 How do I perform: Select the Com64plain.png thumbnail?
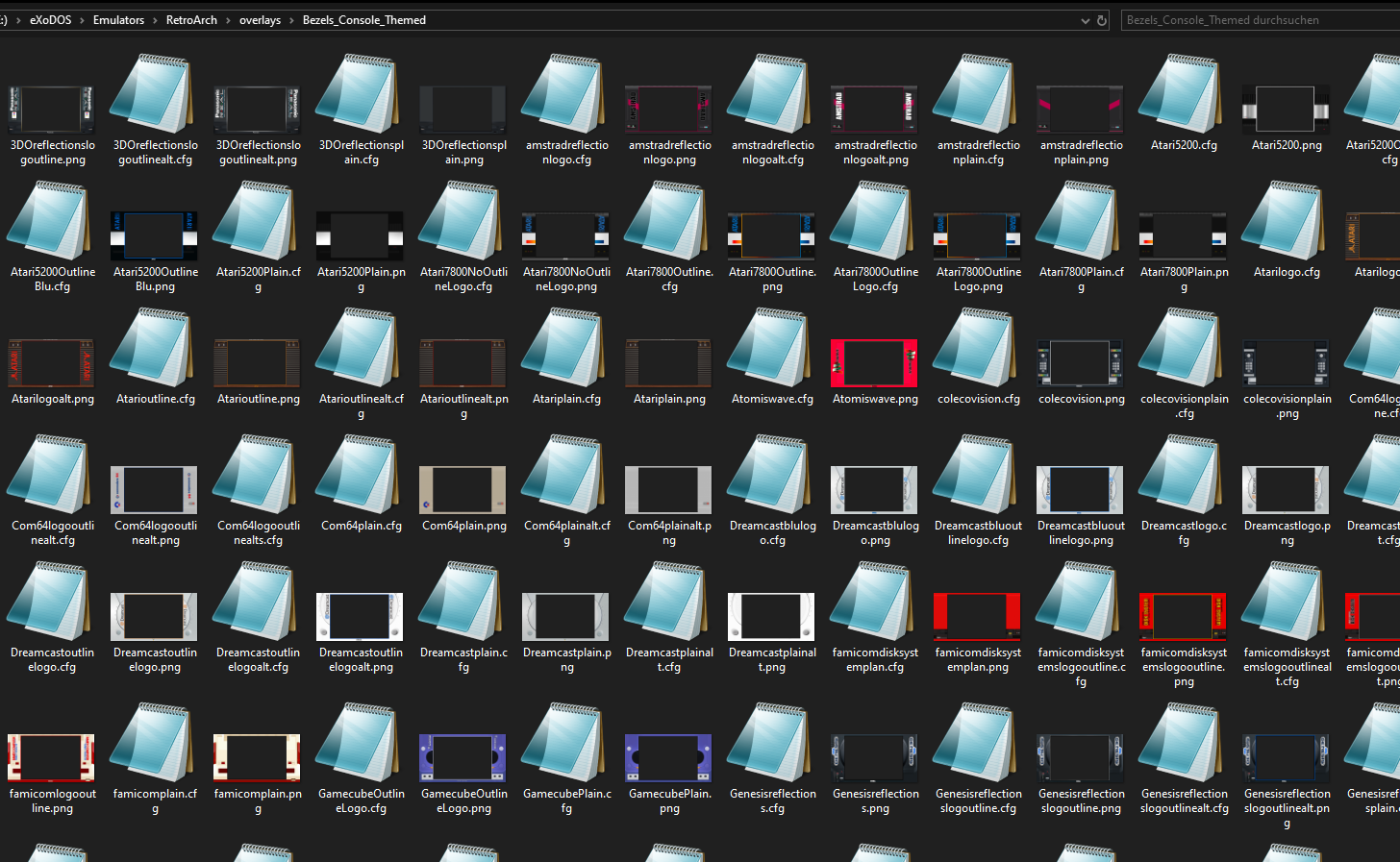point(463,489)
